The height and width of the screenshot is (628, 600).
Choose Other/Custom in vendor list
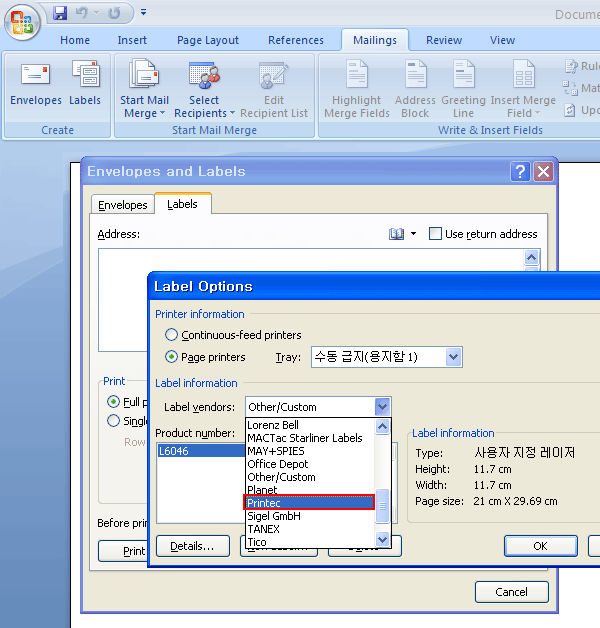[x=311, y=477]
